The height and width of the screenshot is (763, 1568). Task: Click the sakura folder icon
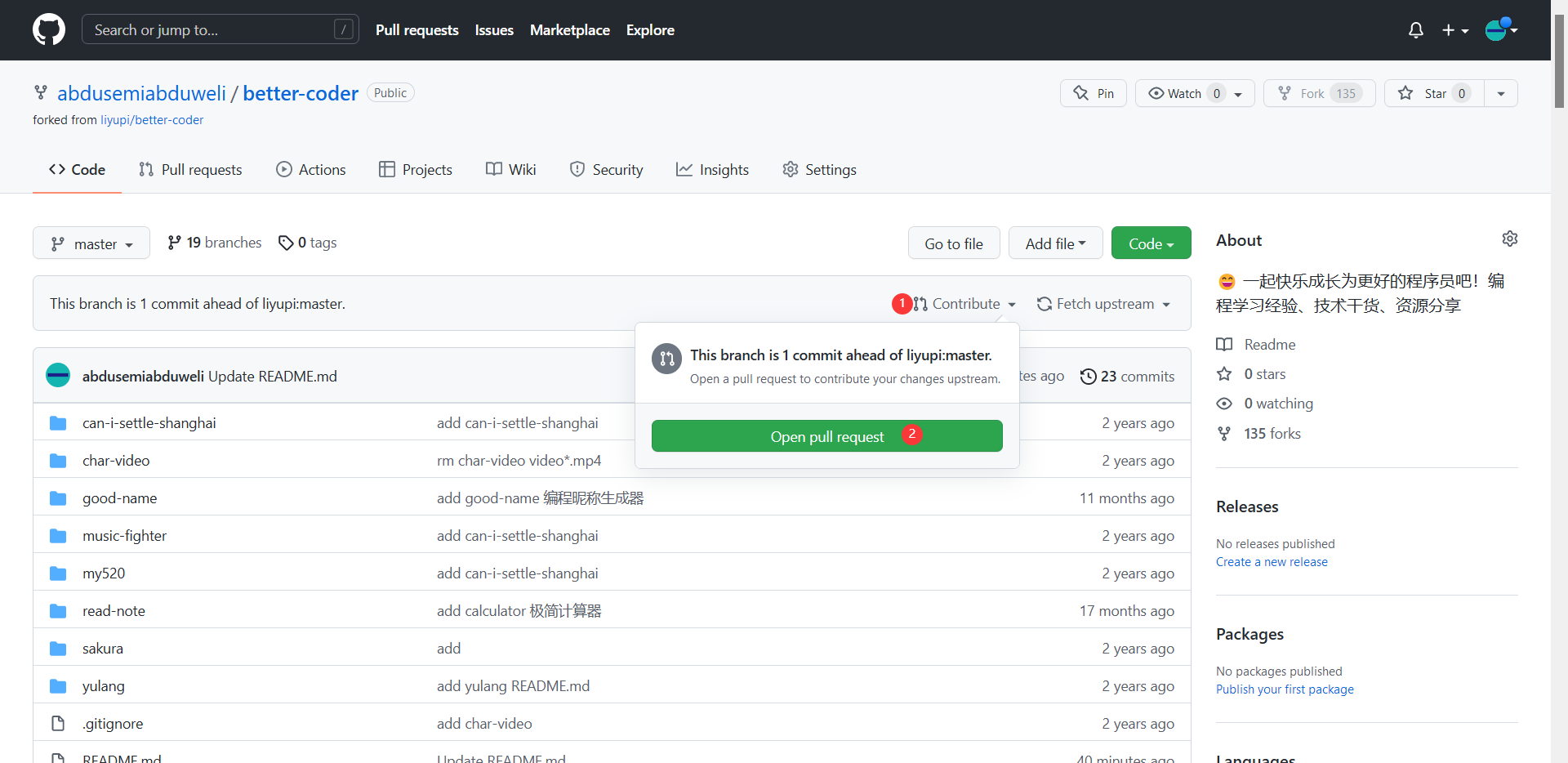(x=58, y=649)
